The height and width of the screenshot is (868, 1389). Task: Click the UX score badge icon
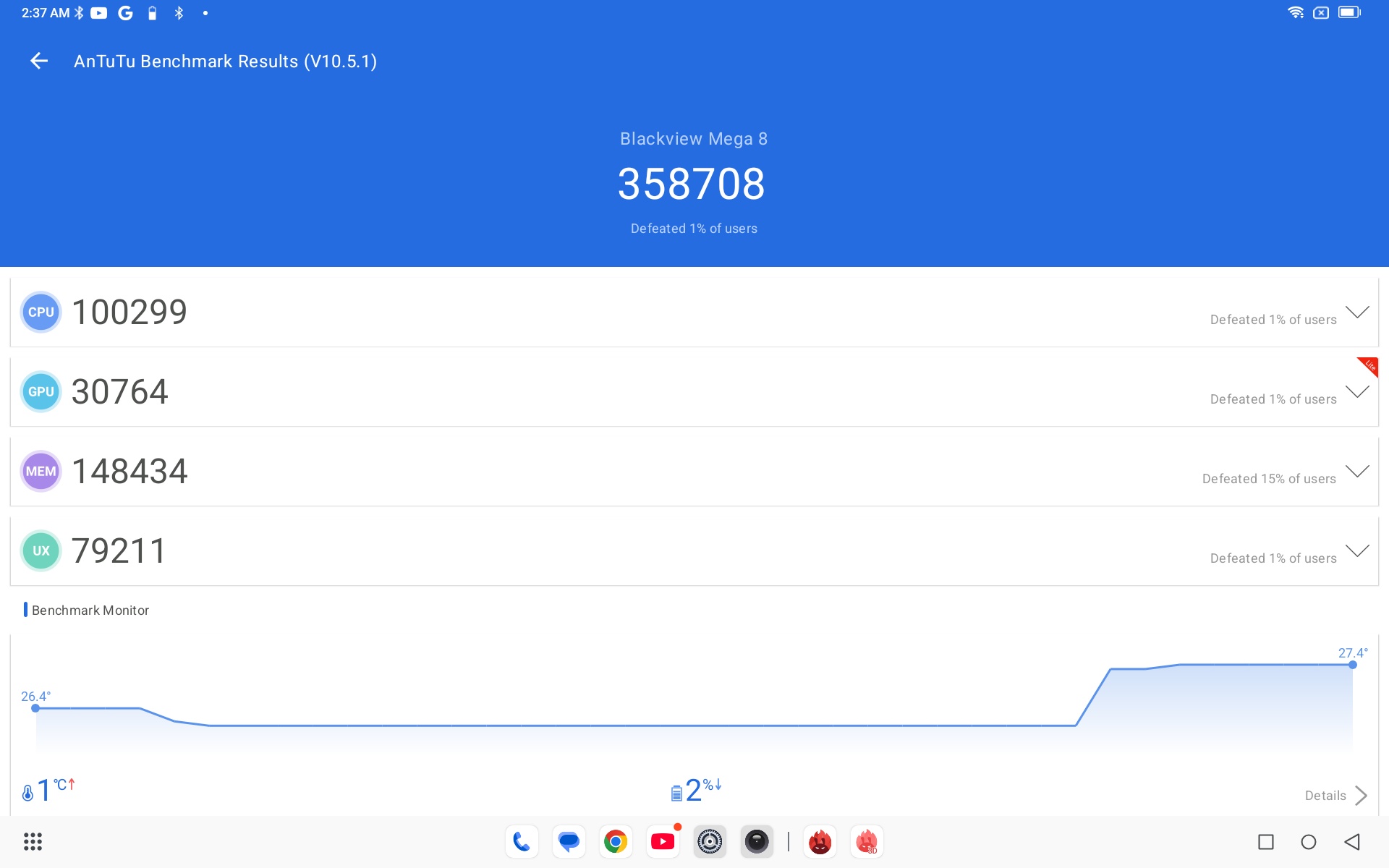[41, 551]
